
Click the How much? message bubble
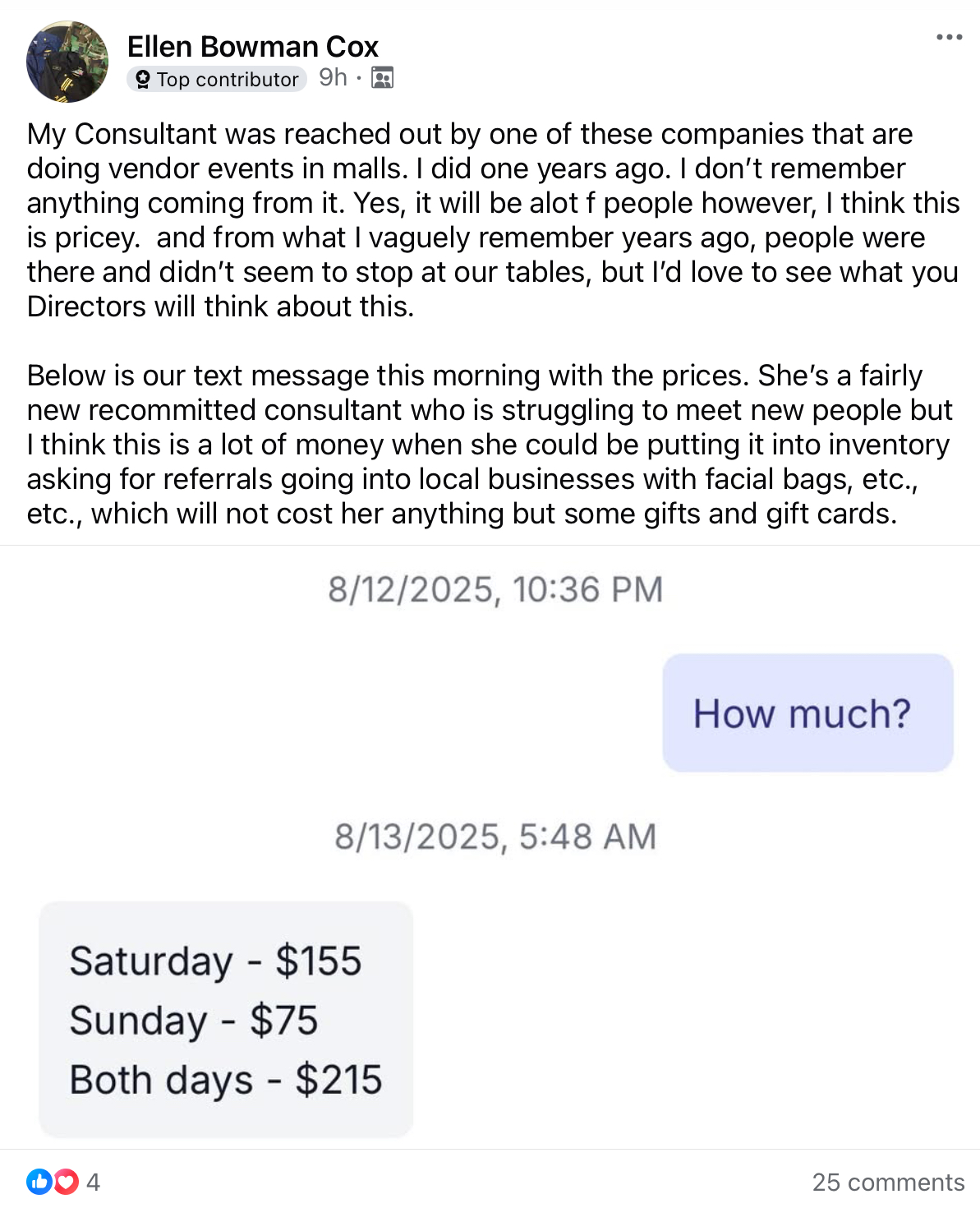tap(807, 712)
